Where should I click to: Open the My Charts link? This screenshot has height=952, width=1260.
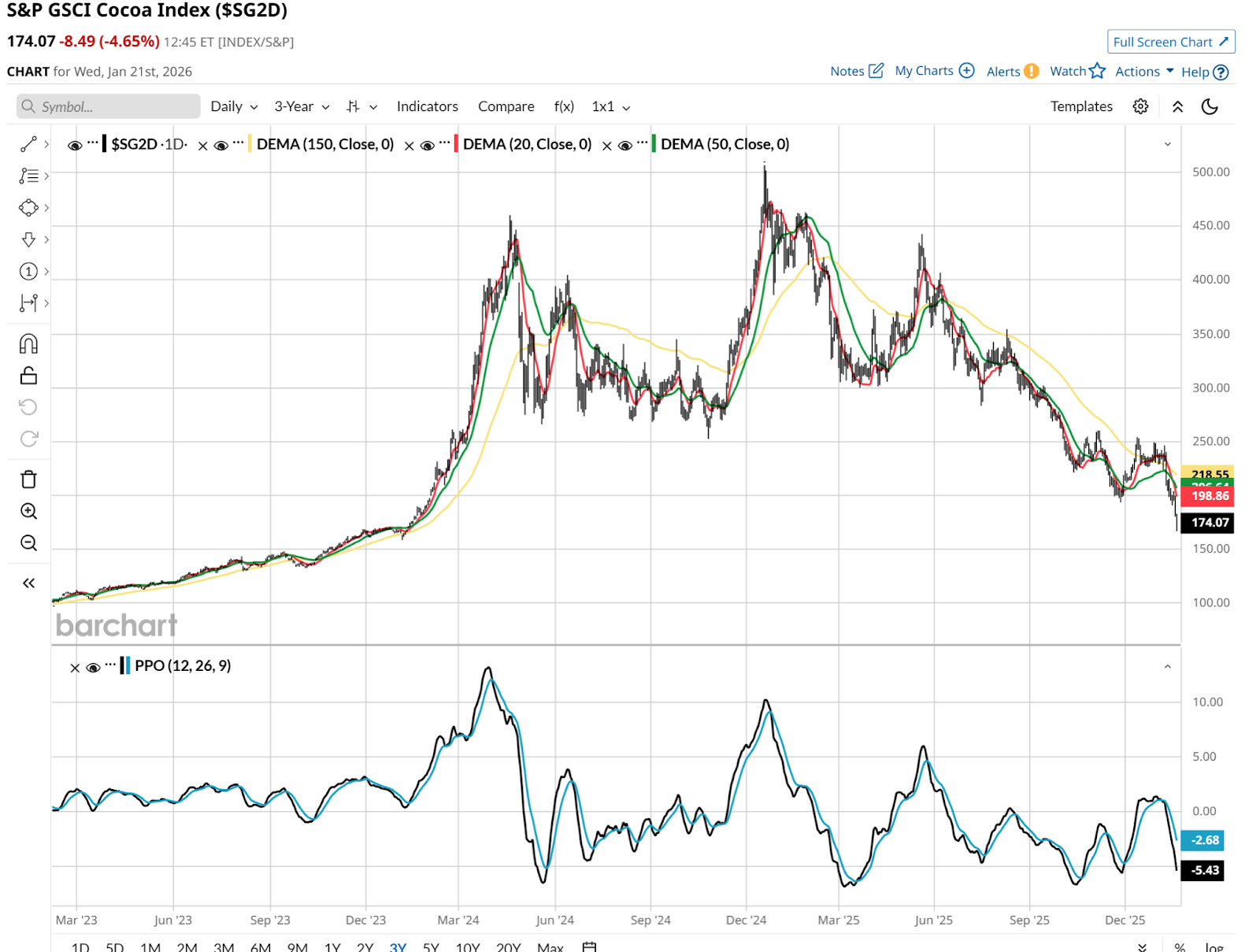point(935,71)
